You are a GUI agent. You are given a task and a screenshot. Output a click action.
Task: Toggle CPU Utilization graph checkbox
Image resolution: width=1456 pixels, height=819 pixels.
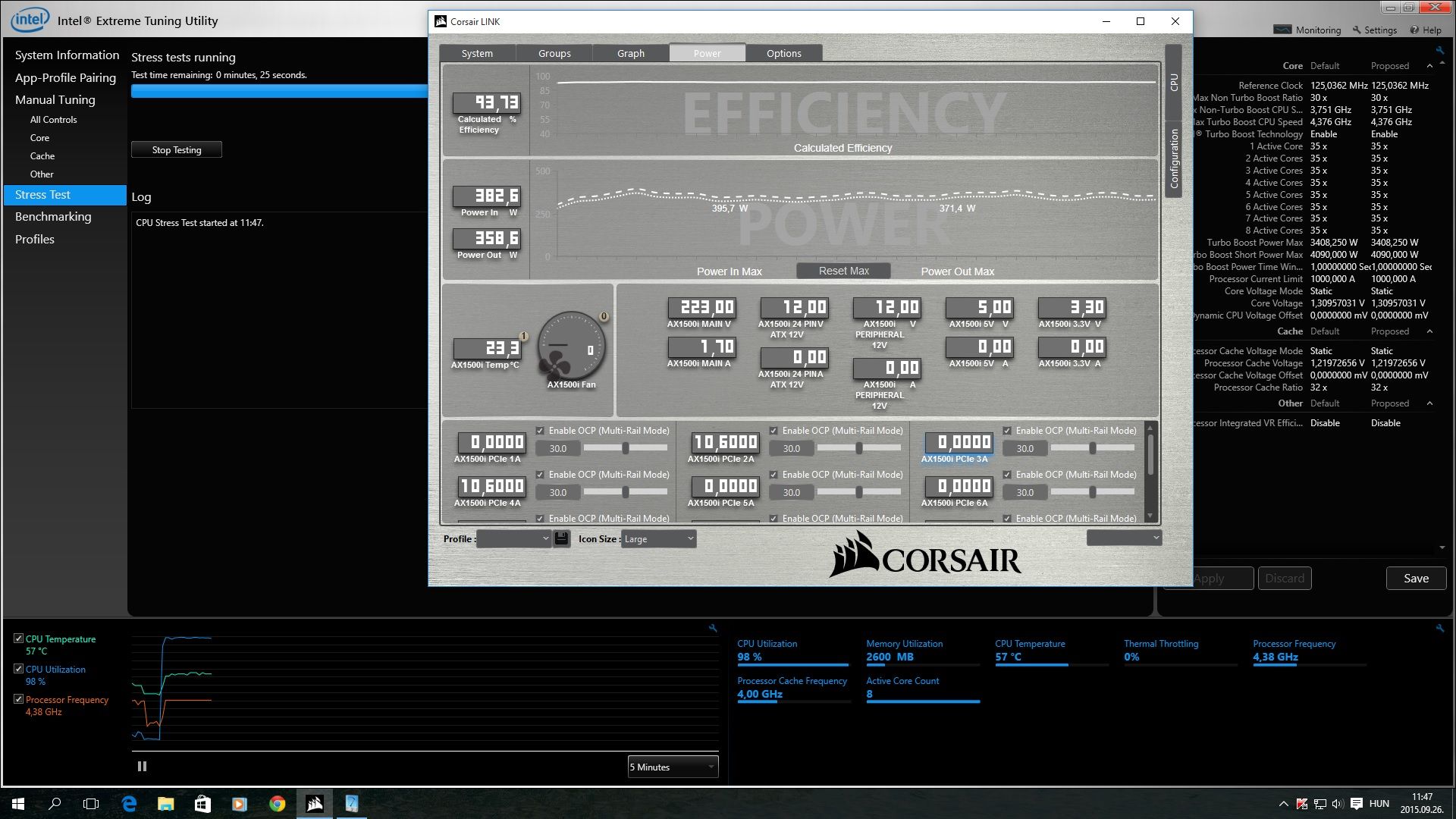tap(18, 669)
